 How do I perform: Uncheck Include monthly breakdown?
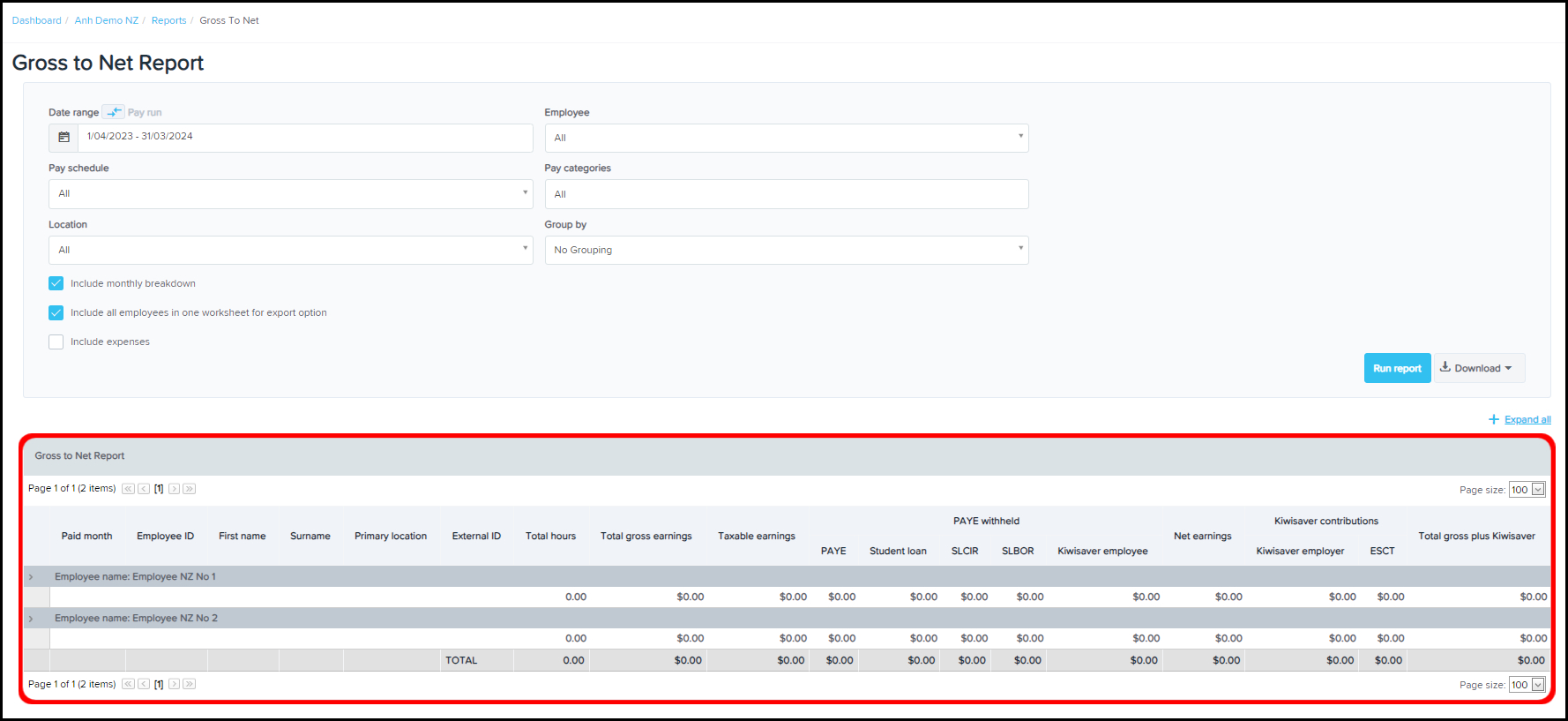(x=56, y=283)
